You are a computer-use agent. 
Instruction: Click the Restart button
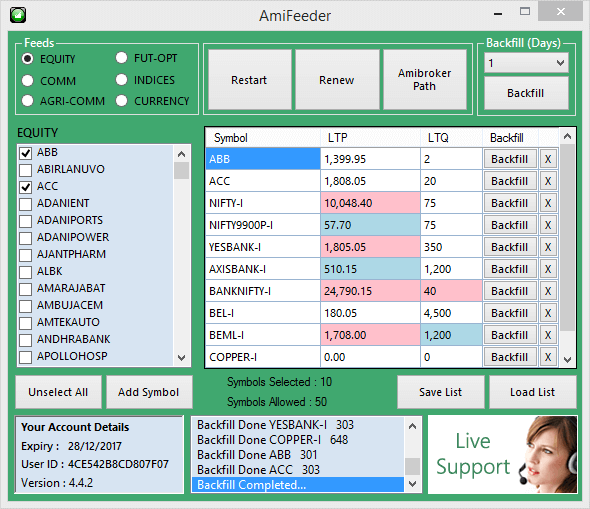249,80
